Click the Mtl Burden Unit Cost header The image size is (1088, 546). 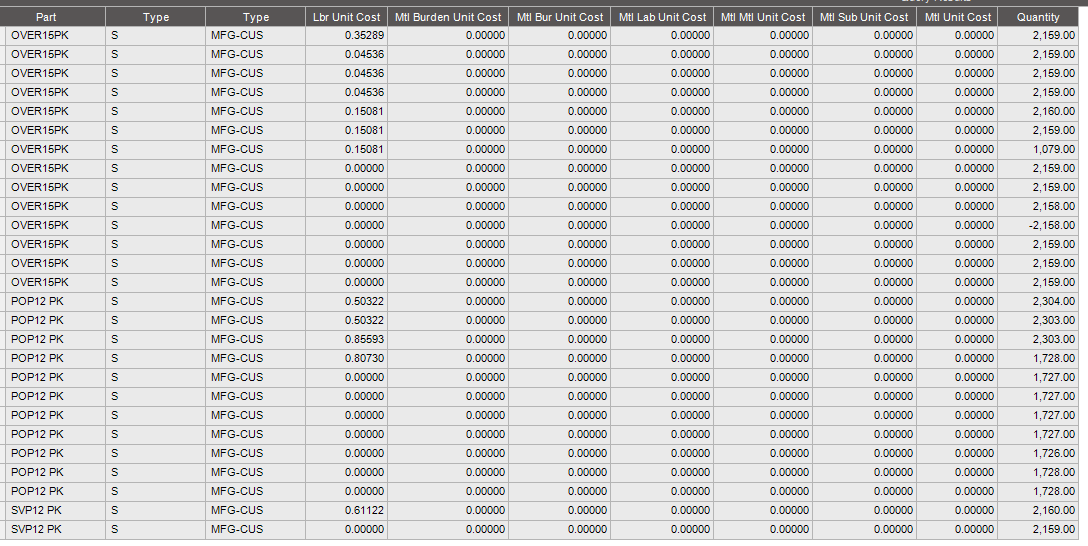(448, 17)
